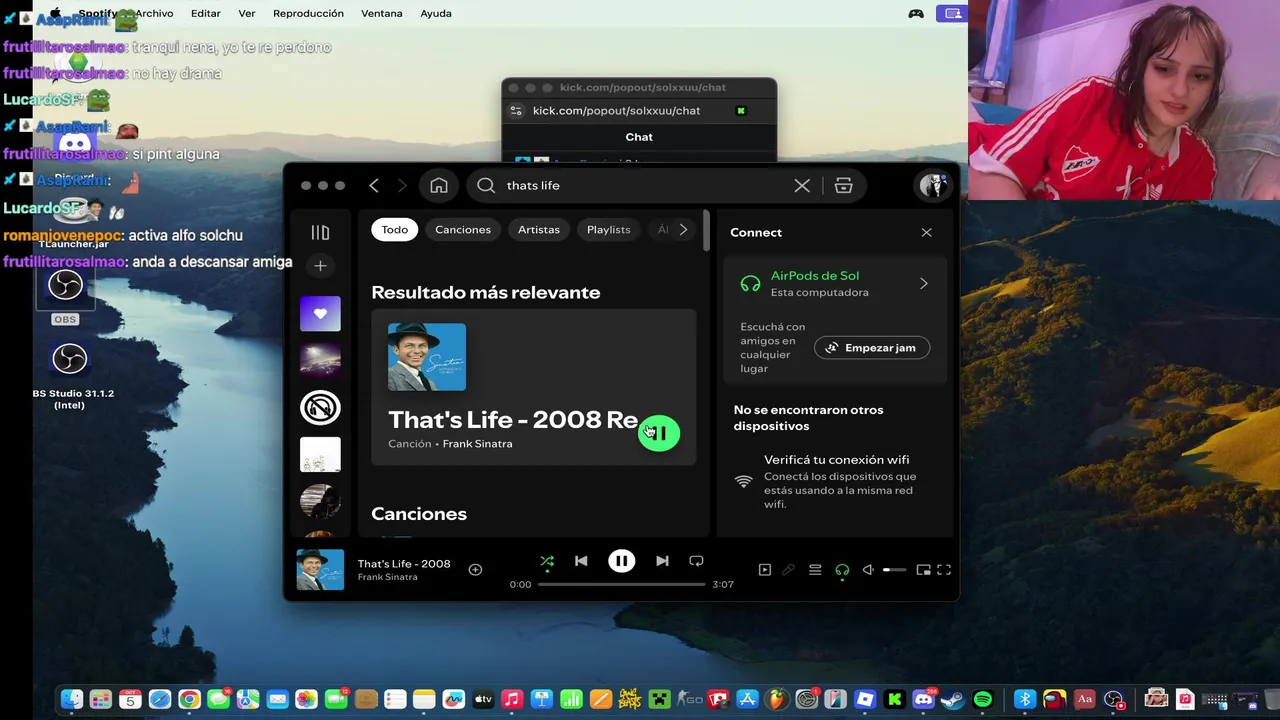Skip to the next track
1280x720 pixels.
point(662,561)
